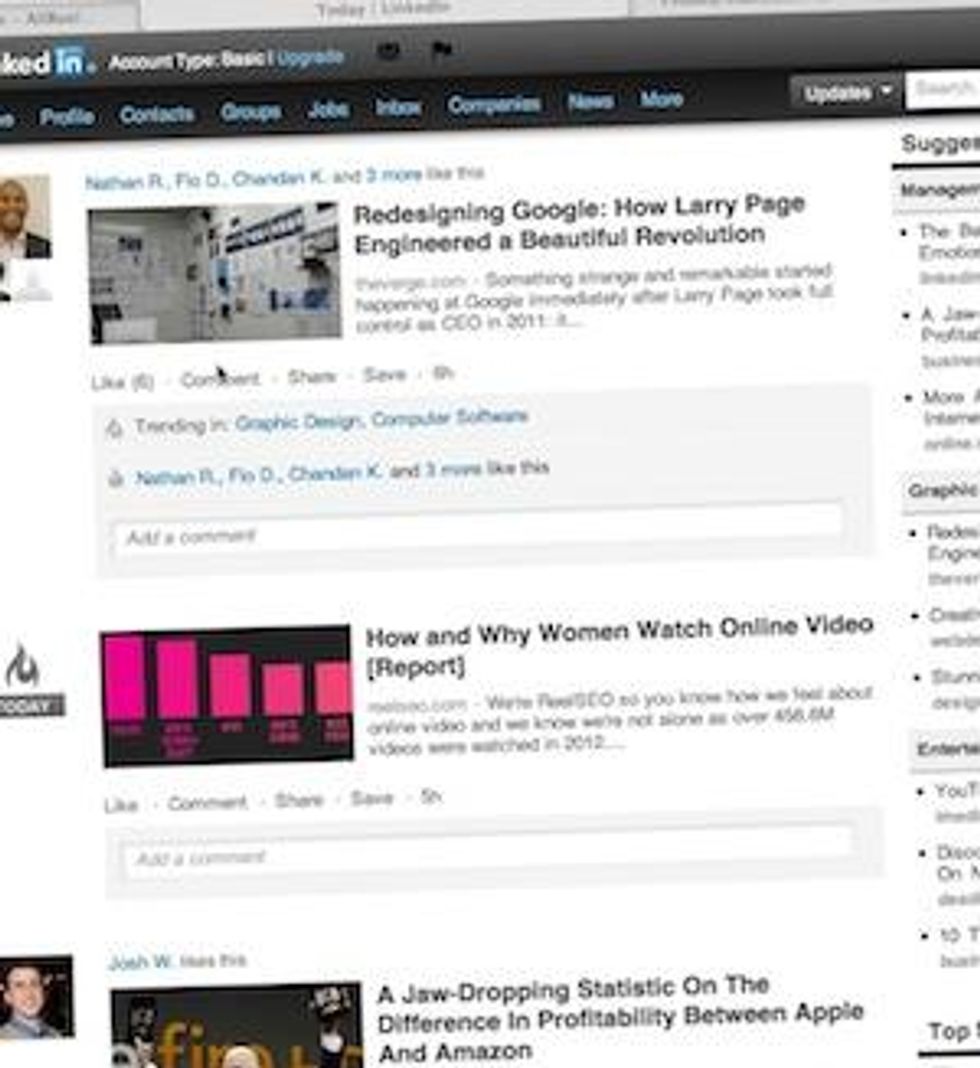Click the flag notifications icon
This screenshot has width=980, height=1068.
pos(442,50)
